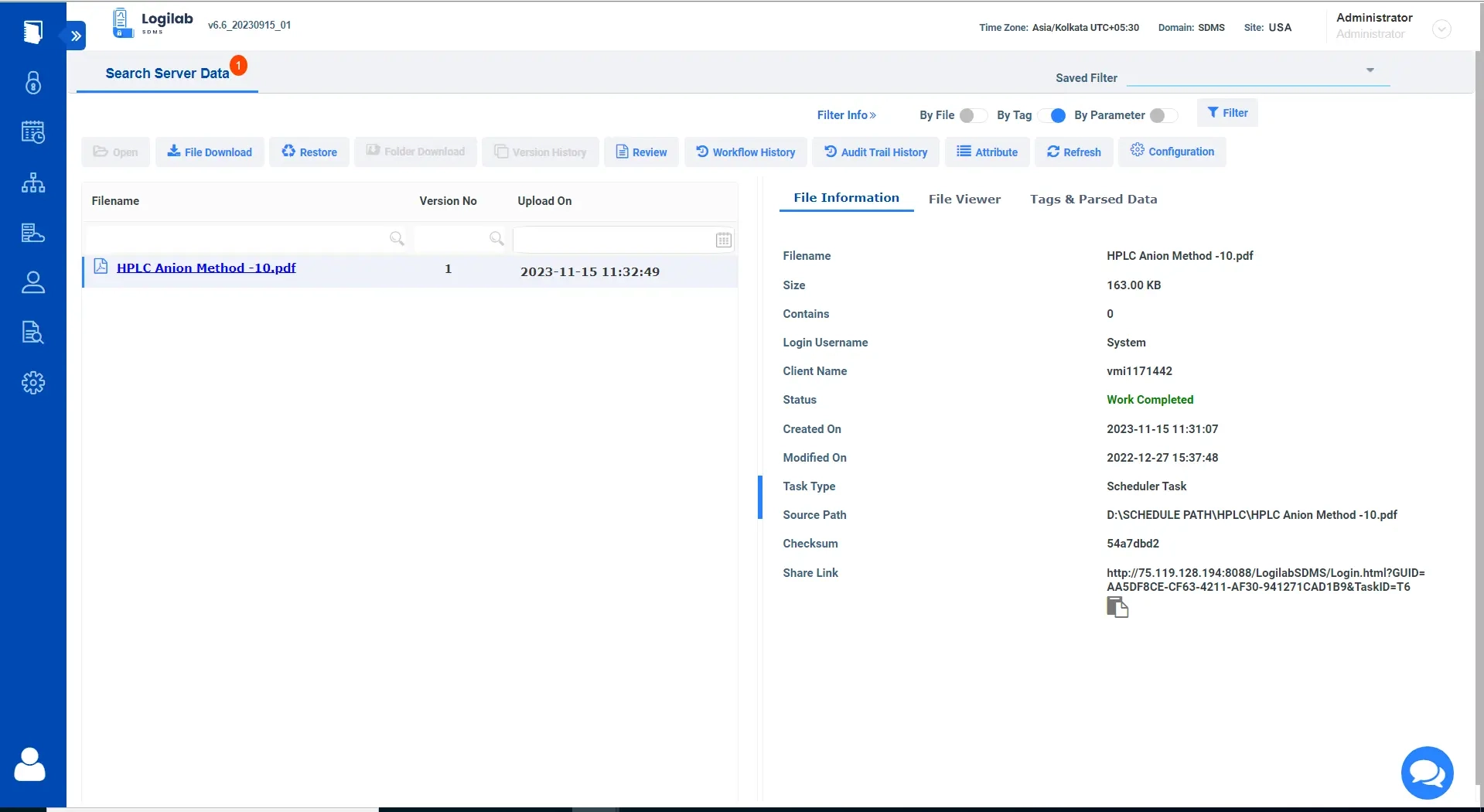Expand the Administrator account menu
Viewport: 1484px width, 812px height.
(1441, 29)
